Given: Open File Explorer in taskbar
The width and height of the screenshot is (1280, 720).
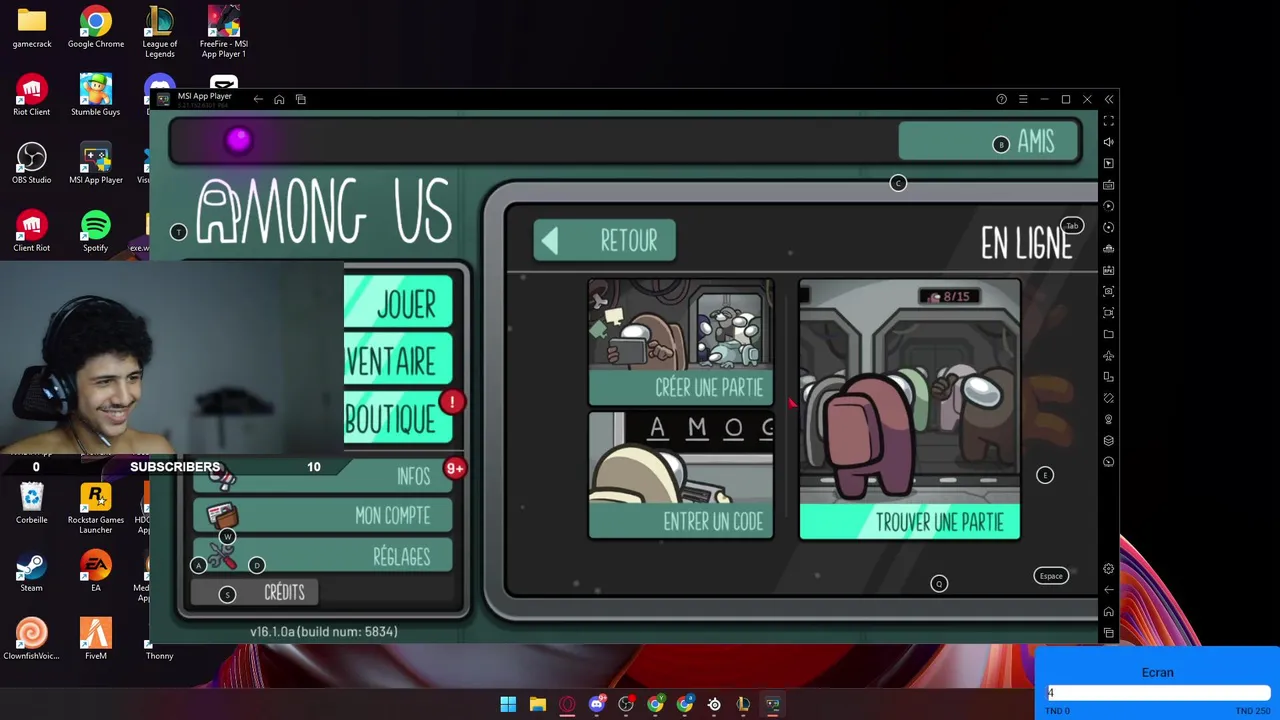Looking at the screenshot, I should (x=538, y=704).
